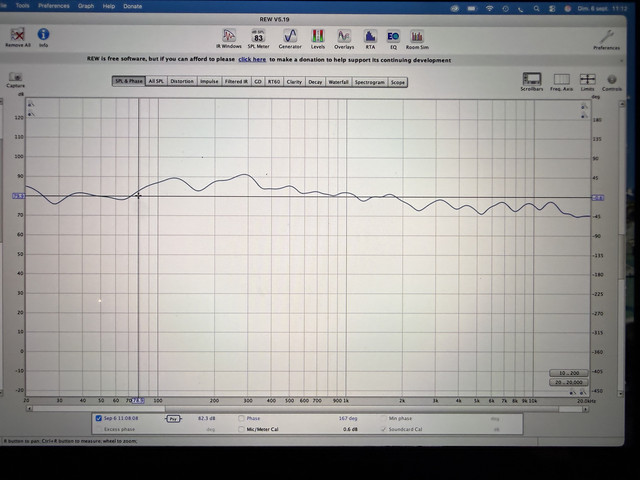Screen dimensions: 640x480
Task: Open the Psy smoothing selector
Action: point(173,419)
